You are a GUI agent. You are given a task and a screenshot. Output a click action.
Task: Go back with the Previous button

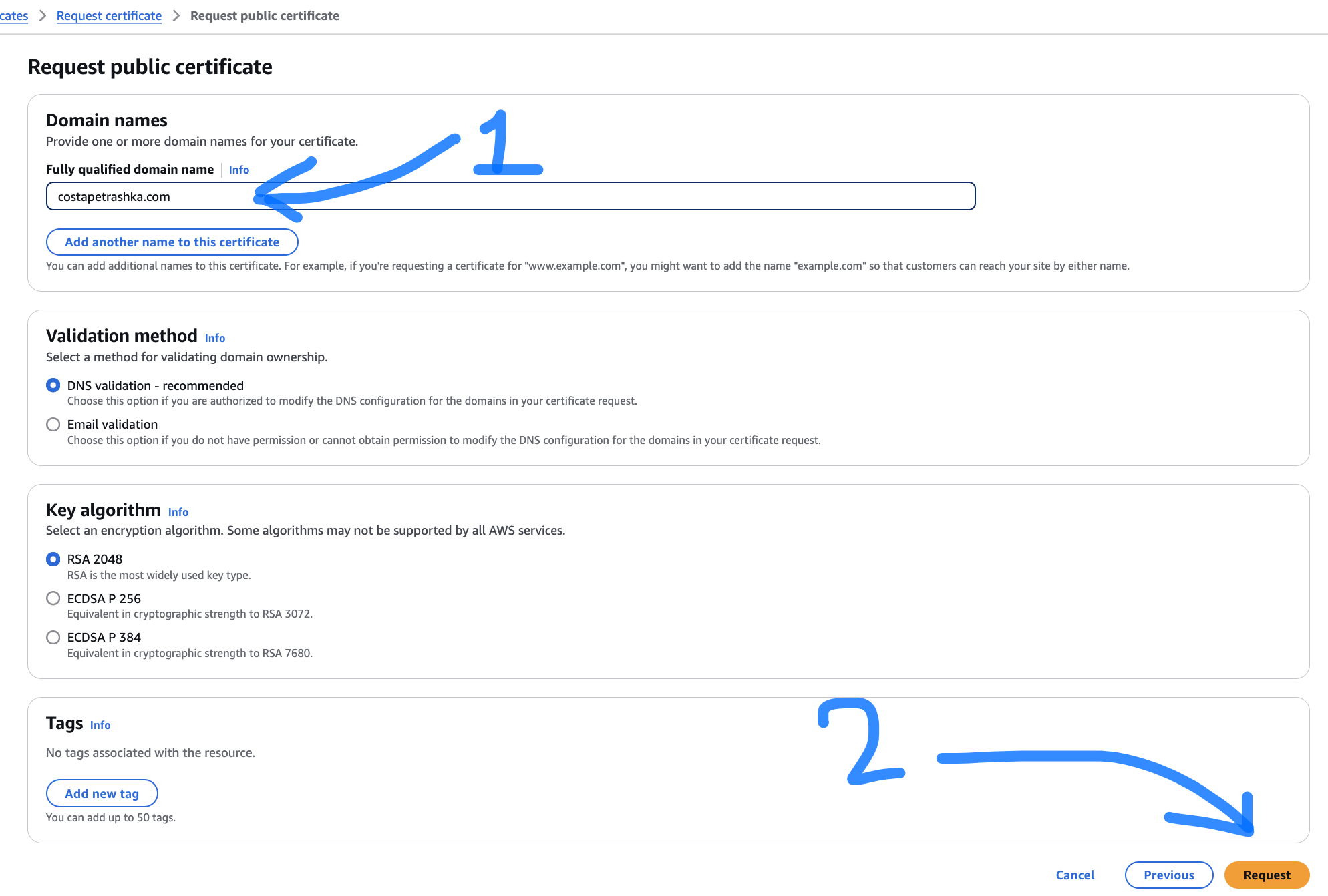(x=1168, y=875)
